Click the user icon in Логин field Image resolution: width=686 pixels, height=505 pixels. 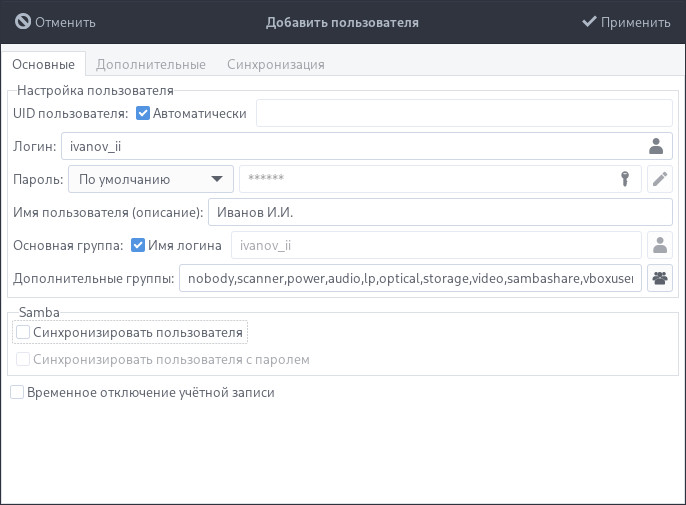tap(655, 146)
